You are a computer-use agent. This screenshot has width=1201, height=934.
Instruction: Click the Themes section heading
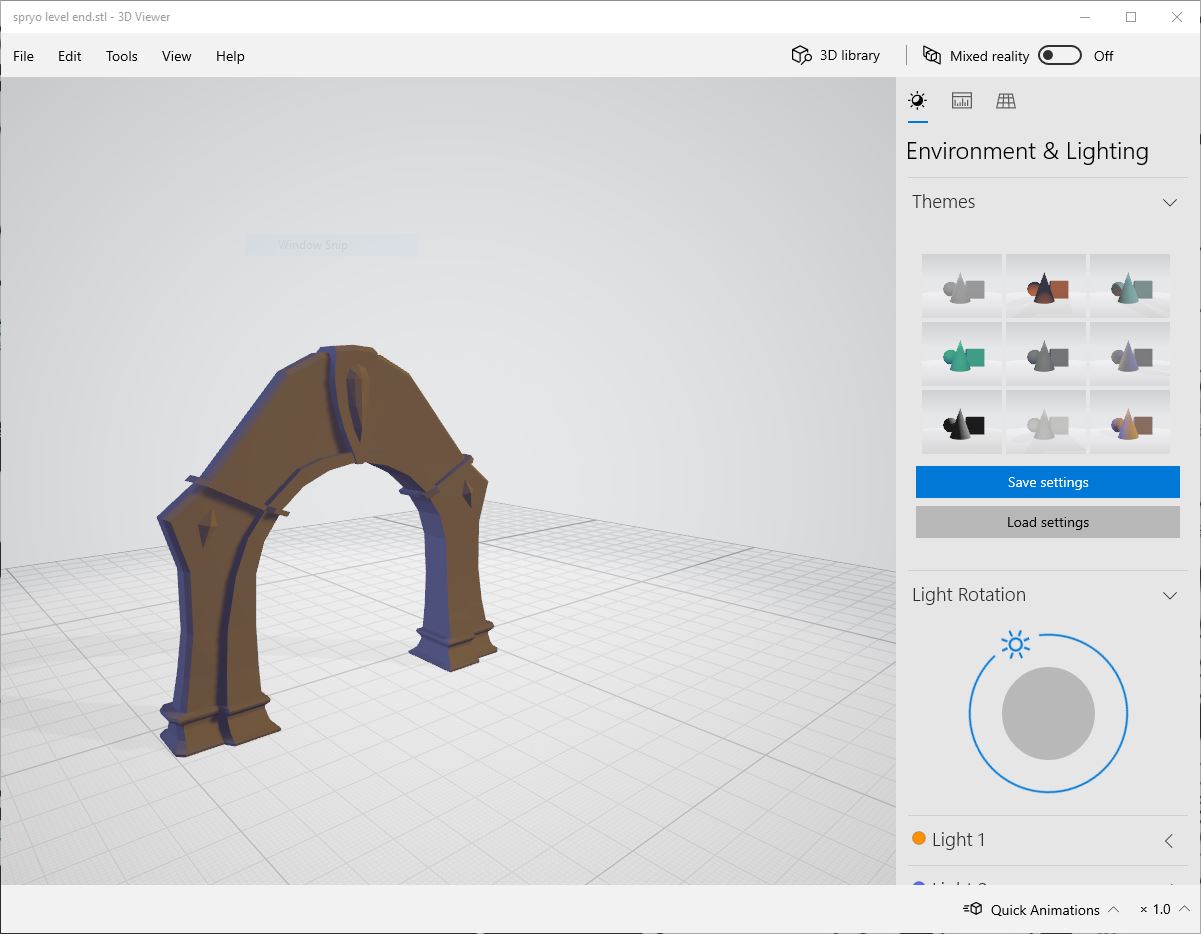943,202
